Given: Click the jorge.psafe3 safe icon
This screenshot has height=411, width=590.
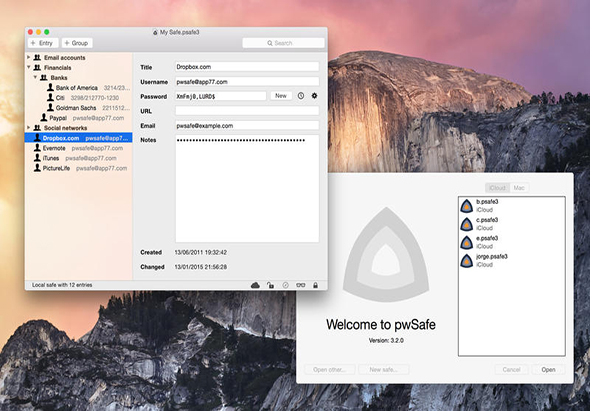Looking at the screenshot, I should pos(467,261).
